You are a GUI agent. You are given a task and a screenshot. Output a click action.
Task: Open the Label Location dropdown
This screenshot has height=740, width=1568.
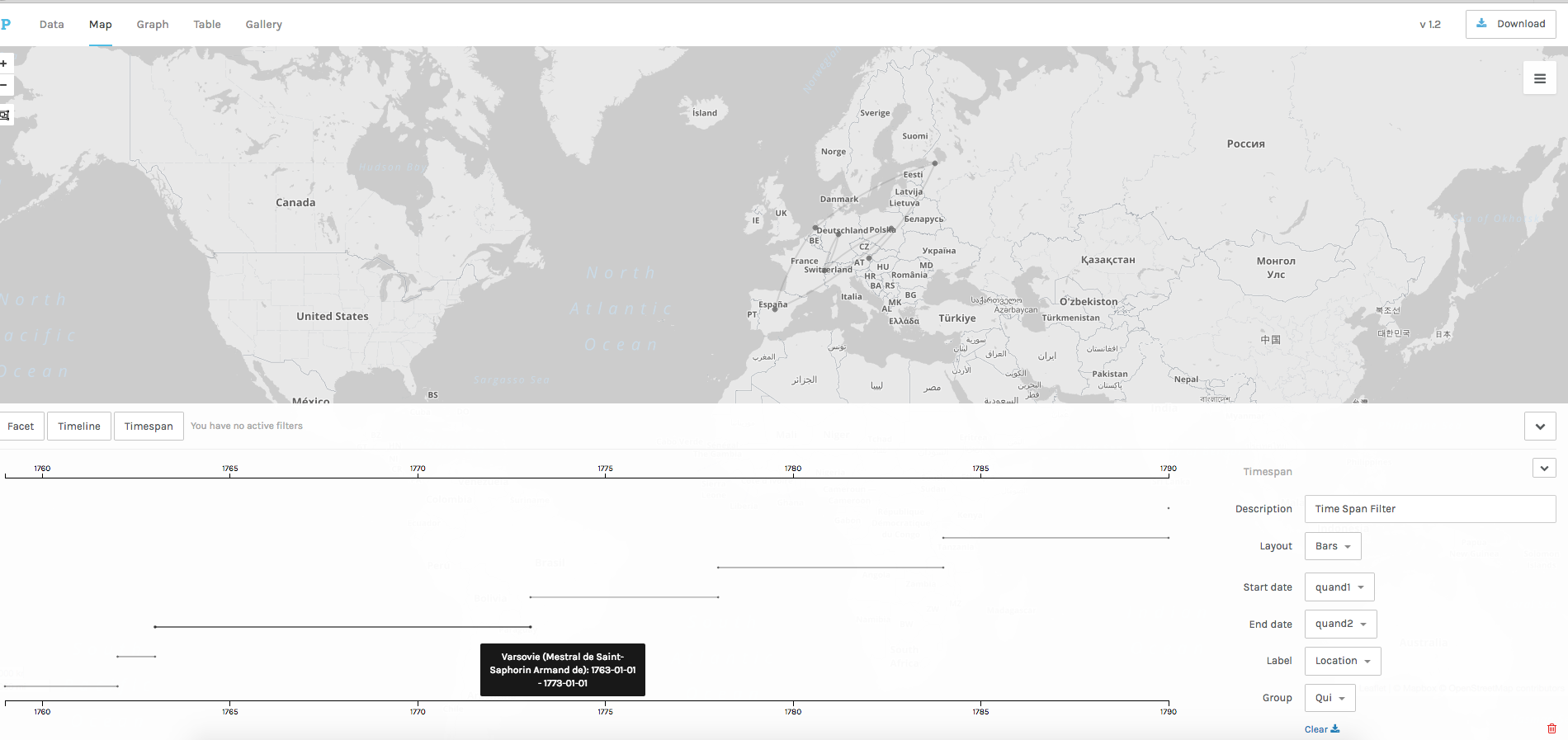(x=1342, y=661)
